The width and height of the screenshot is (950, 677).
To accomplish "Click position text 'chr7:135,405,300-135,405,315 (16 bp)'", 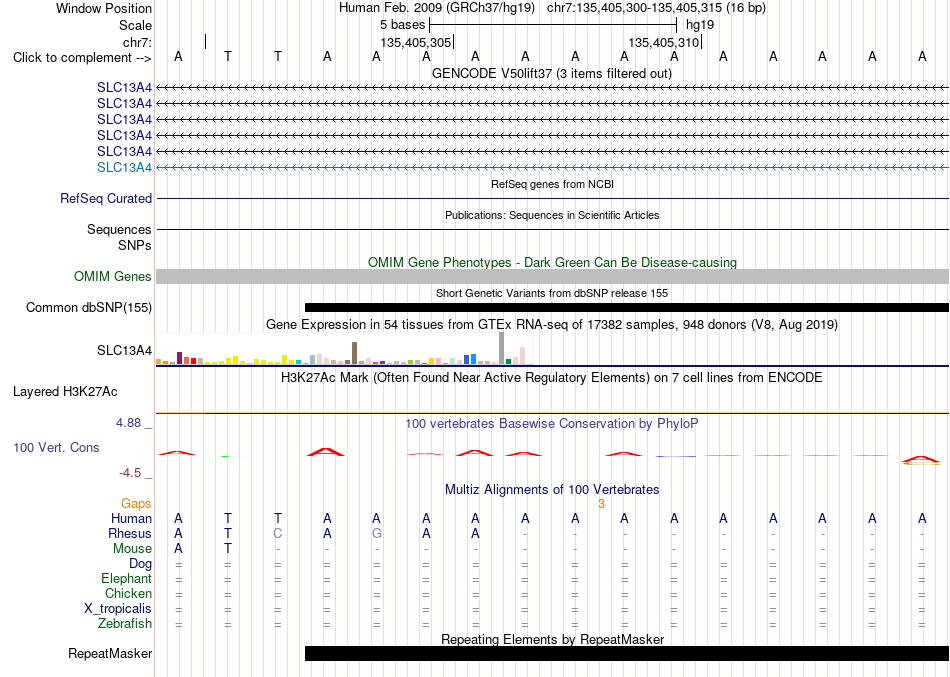I will [656, 8].
